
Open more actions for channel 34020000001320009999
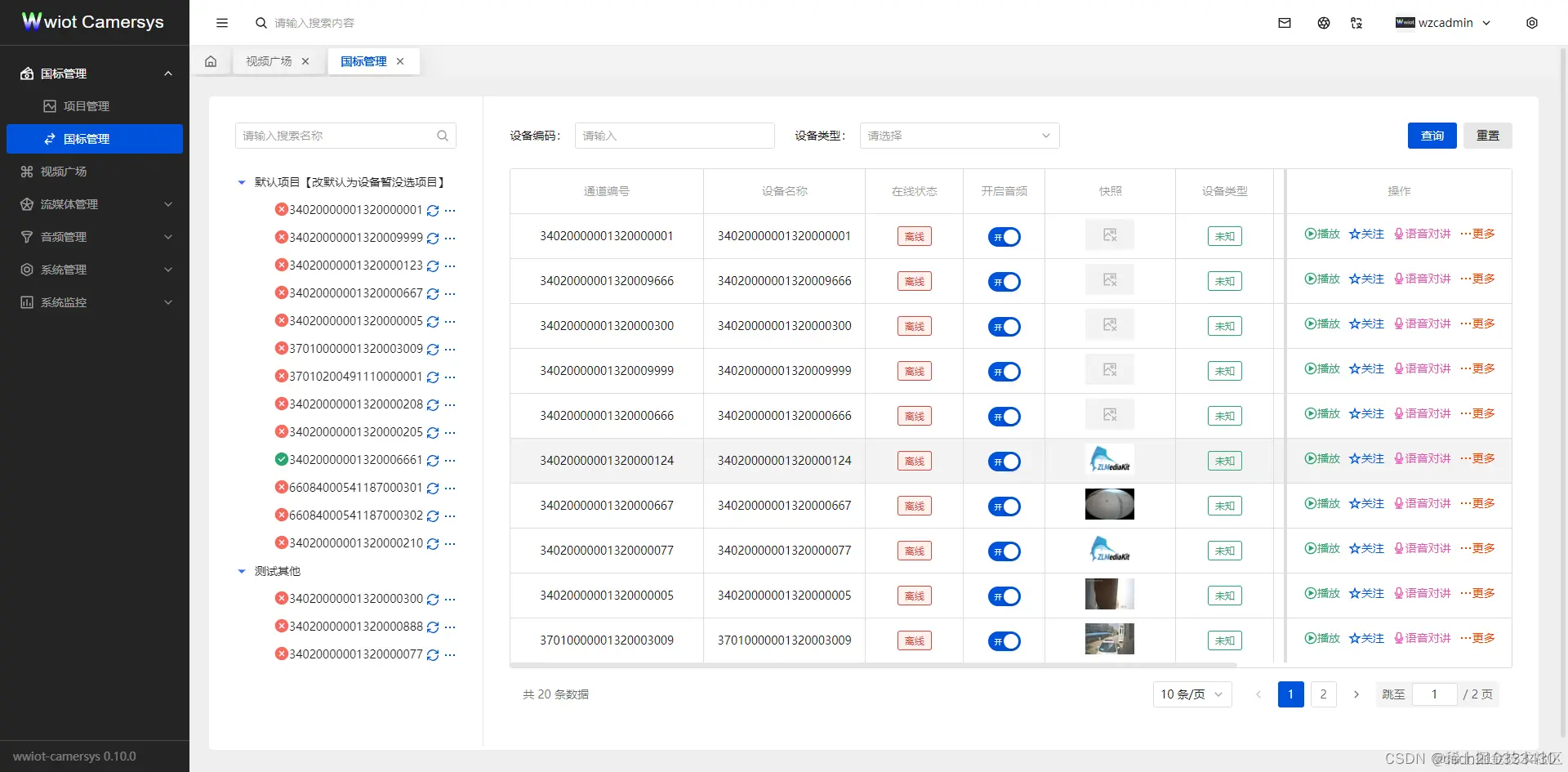tap(1477, 368)
